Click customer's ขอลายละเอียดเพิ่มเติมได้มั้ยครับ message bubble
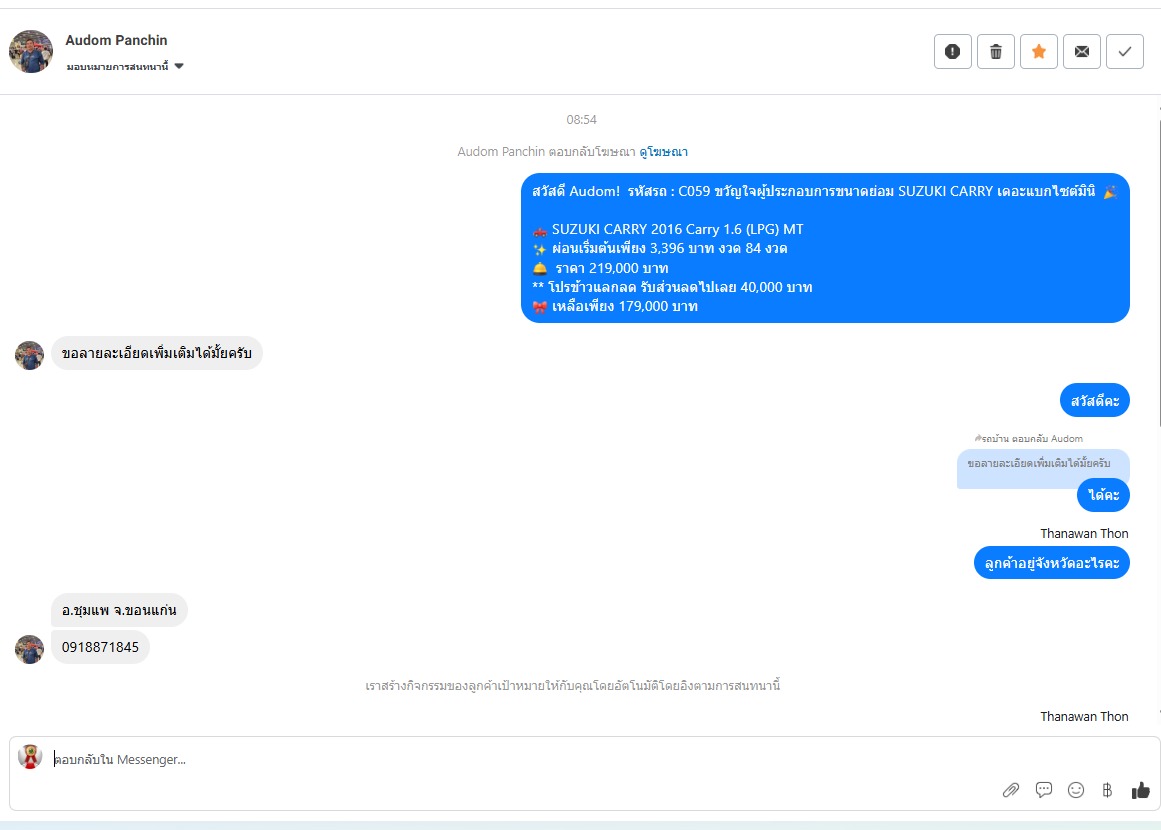Screen dimensions: 1161x830 tap(157, 353)
